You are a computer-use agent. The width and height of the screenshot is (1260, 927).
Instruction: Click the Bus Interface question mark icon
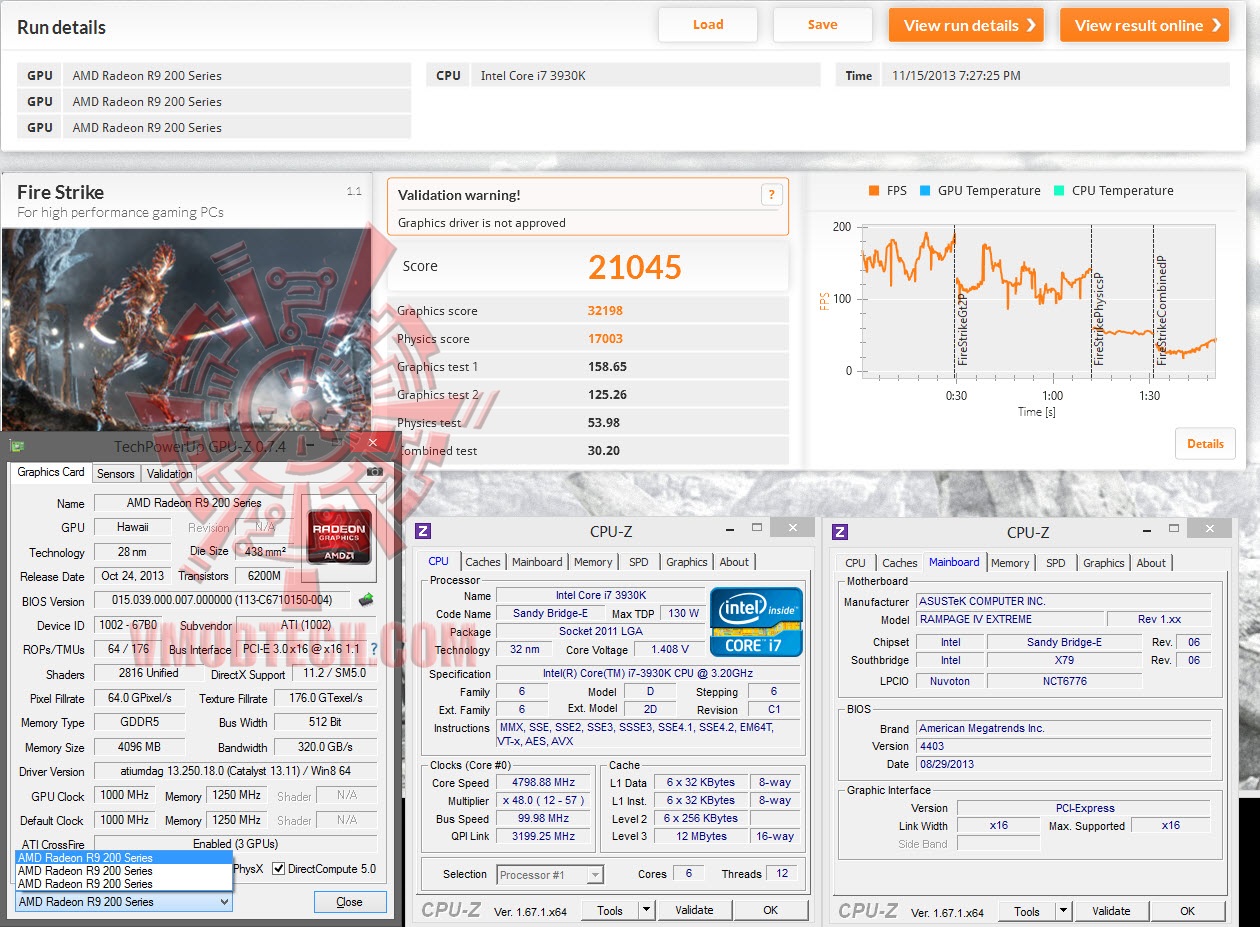click(375, 649)
